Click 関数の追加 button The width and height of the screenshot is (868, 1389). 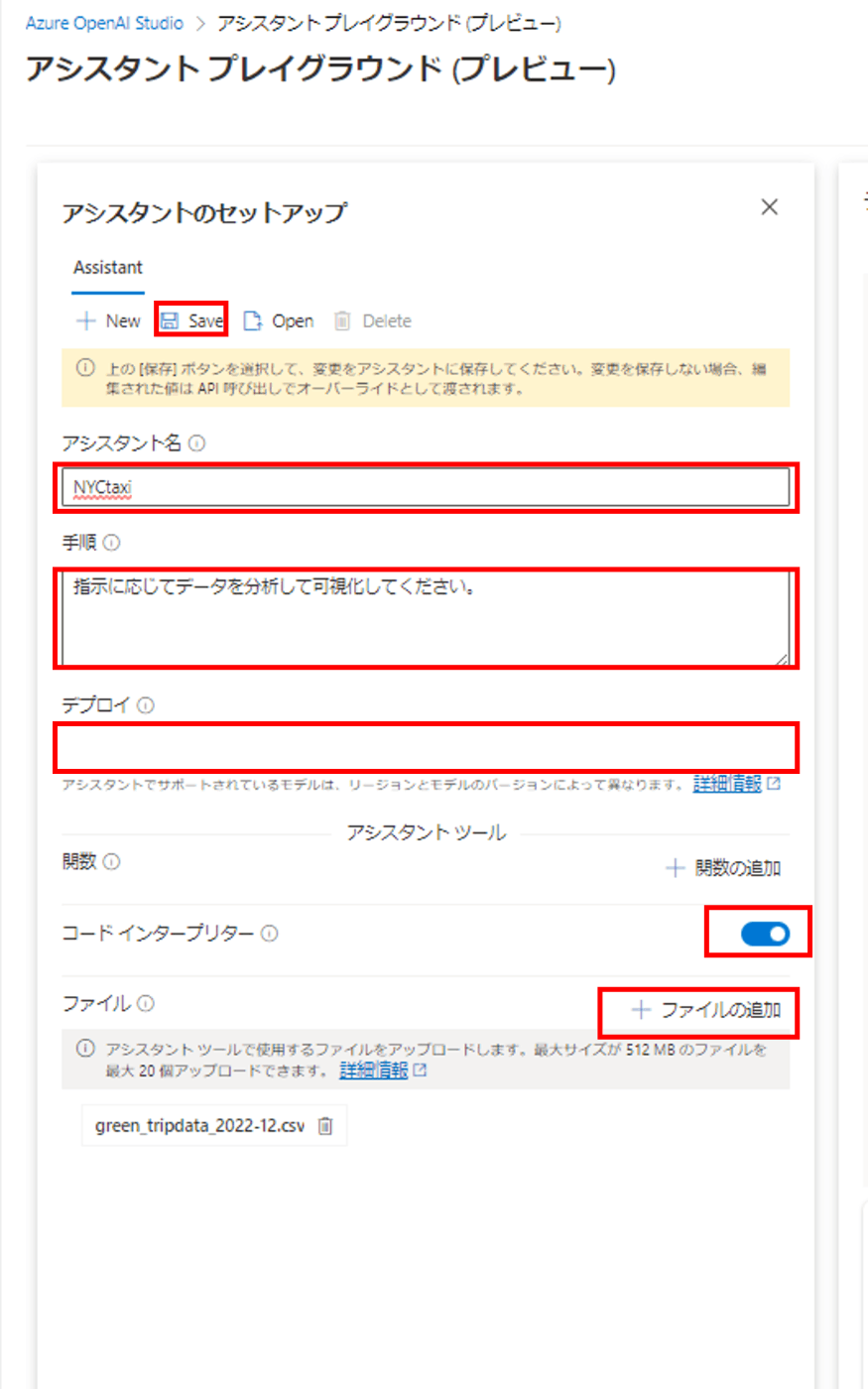point(723,868)
